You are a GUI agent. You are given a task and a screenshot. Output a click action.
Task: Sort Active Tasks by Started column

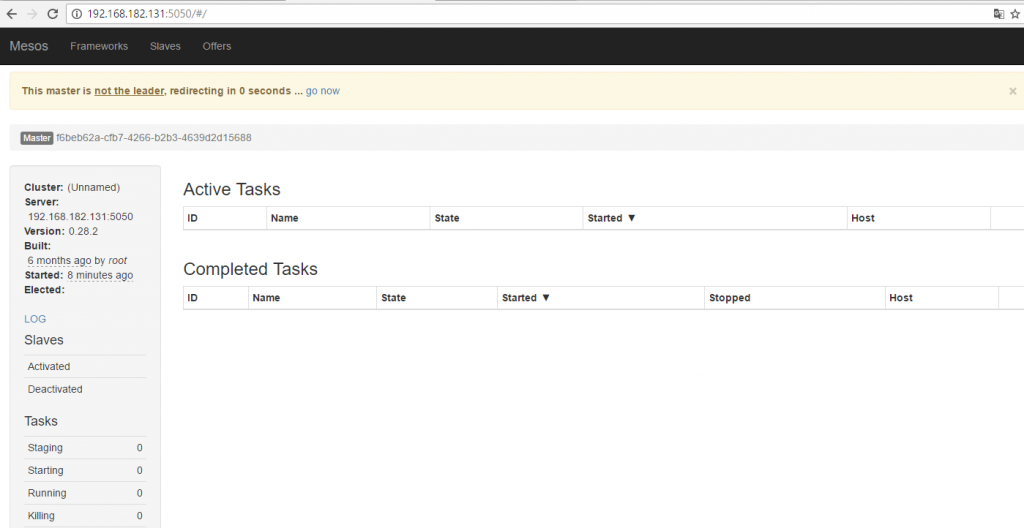tap(714, 218)
